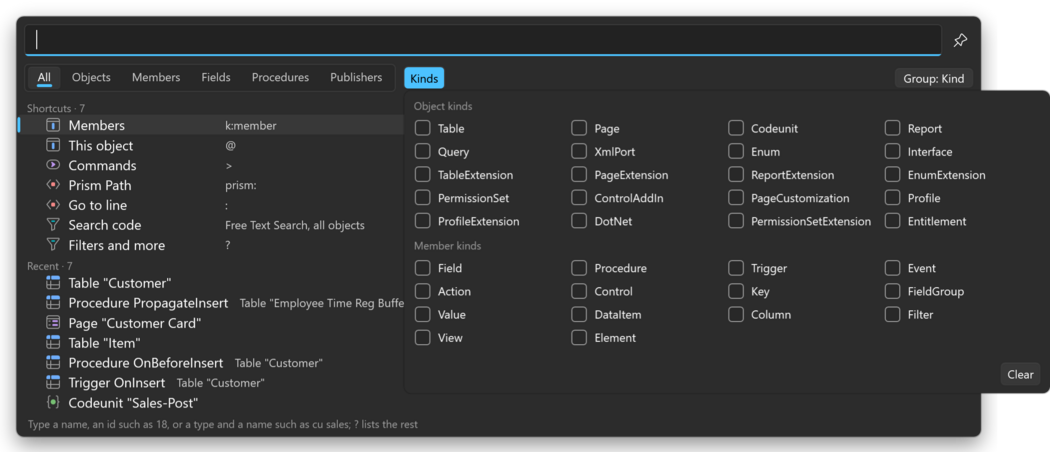Tick the Procedure member kind checkbox
Image resolution: width=1050 pixels, height=452 pixels.
[579, 268]
